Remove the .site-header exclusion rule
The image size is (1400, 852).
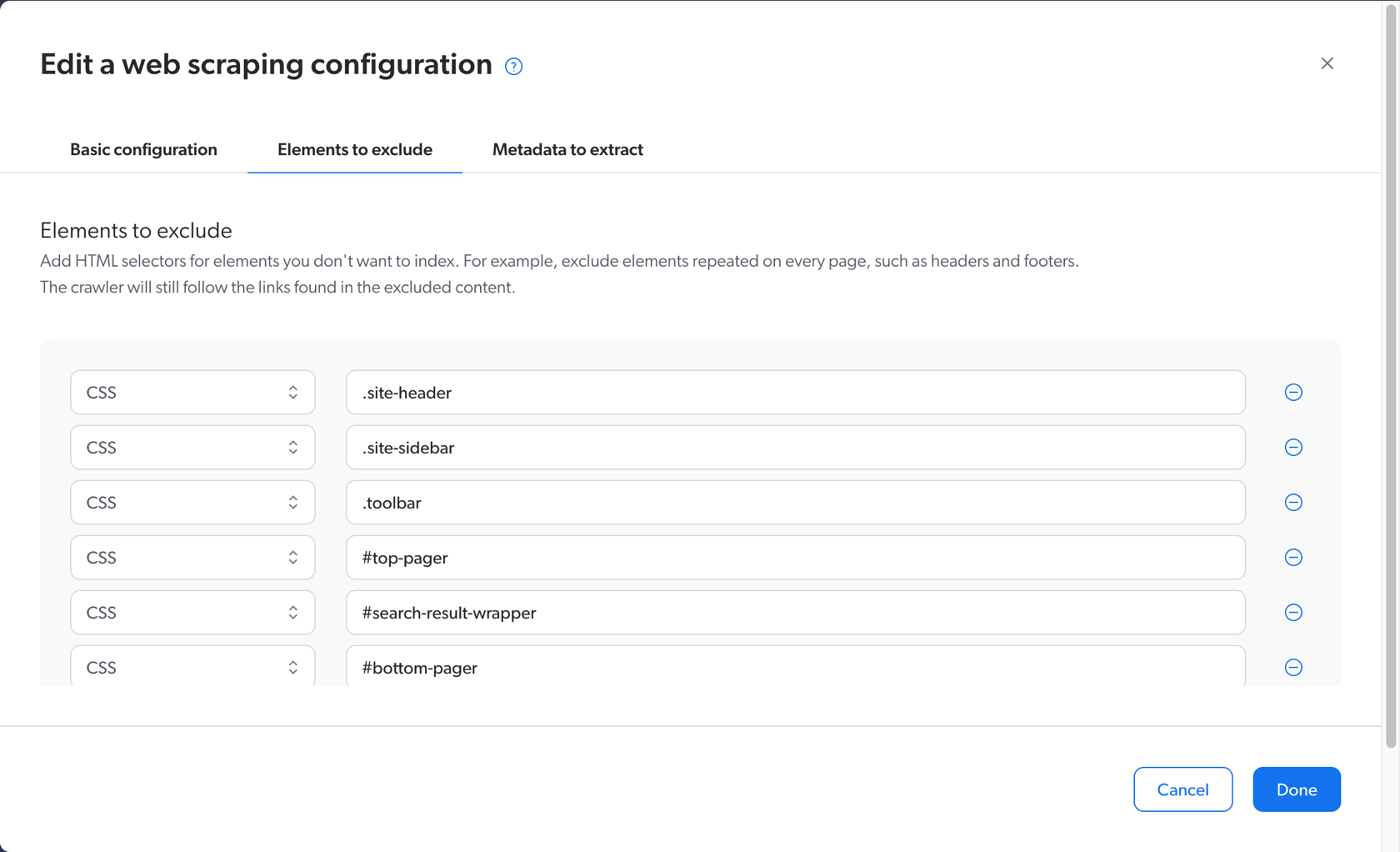[x=1293, y=392]
